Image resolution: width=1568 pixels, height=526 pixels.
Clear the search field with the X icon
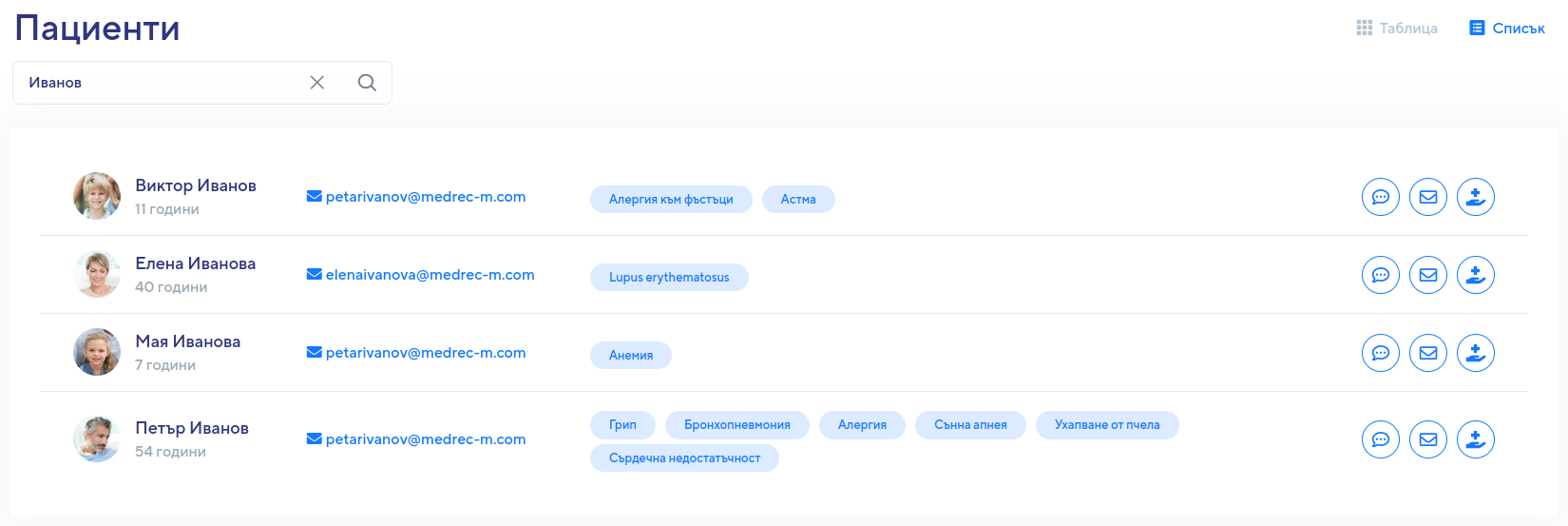click(317, 83)
